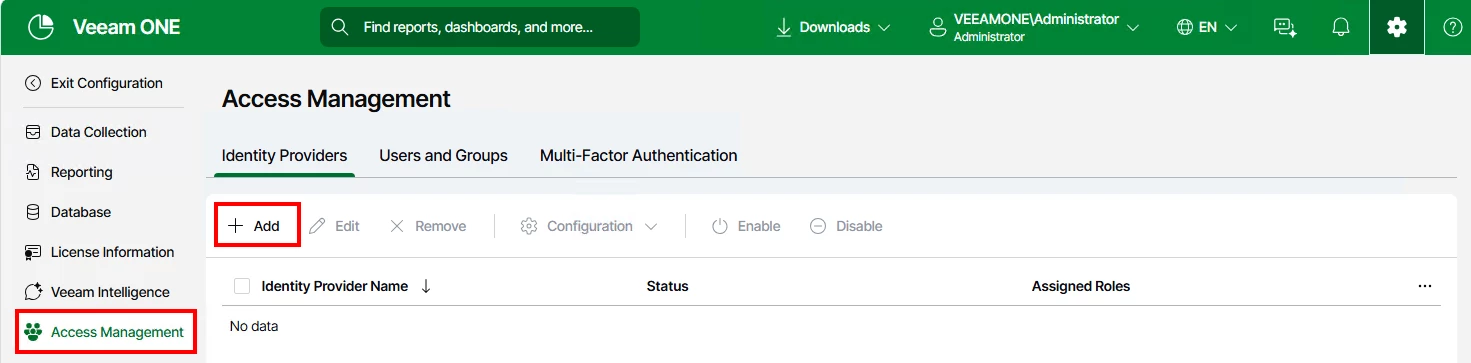Click the Veeam ONE logo icon
The image size is (1471, 363).
point(40,27)
